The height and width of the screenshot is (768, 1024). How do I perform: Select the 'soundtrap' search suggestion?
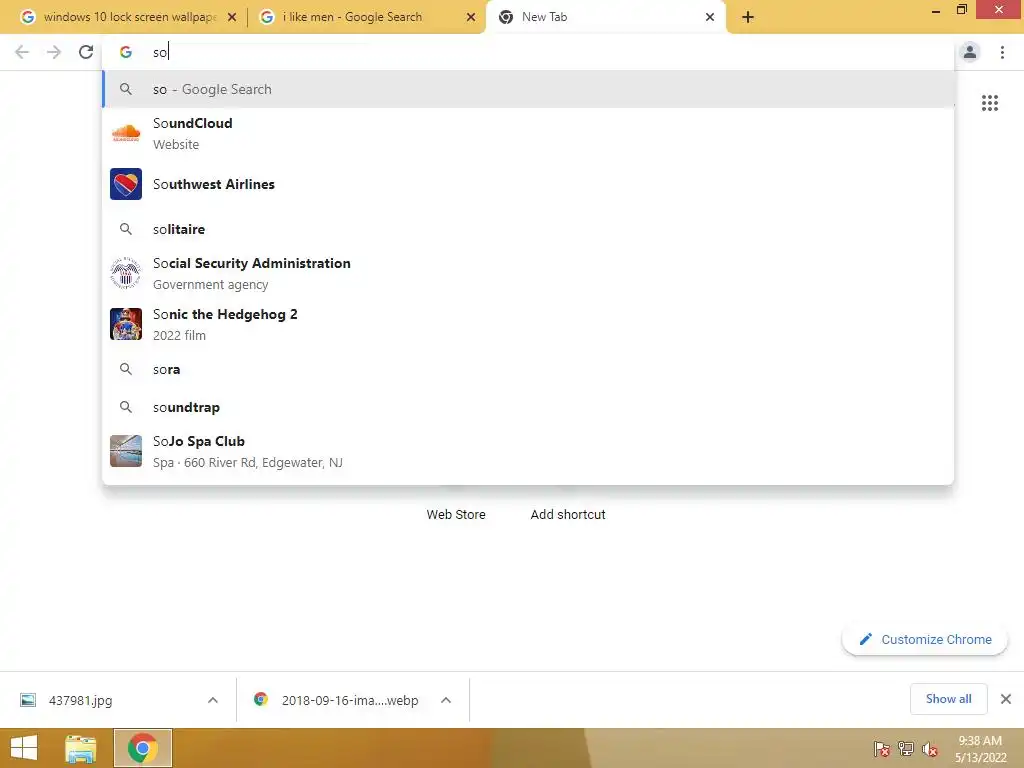528,407
